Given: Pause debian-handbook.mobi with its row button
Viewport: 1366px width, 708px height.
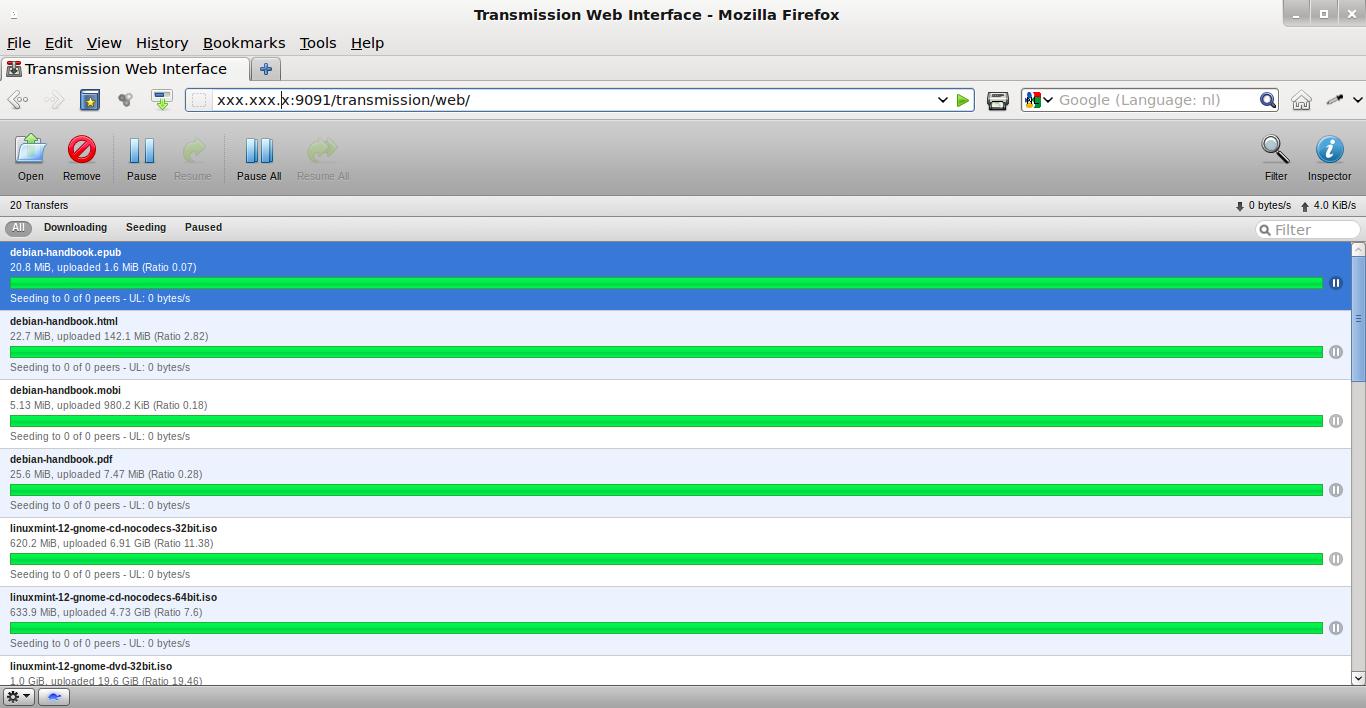Looking at the screenshot, I should pos(1335,421).
